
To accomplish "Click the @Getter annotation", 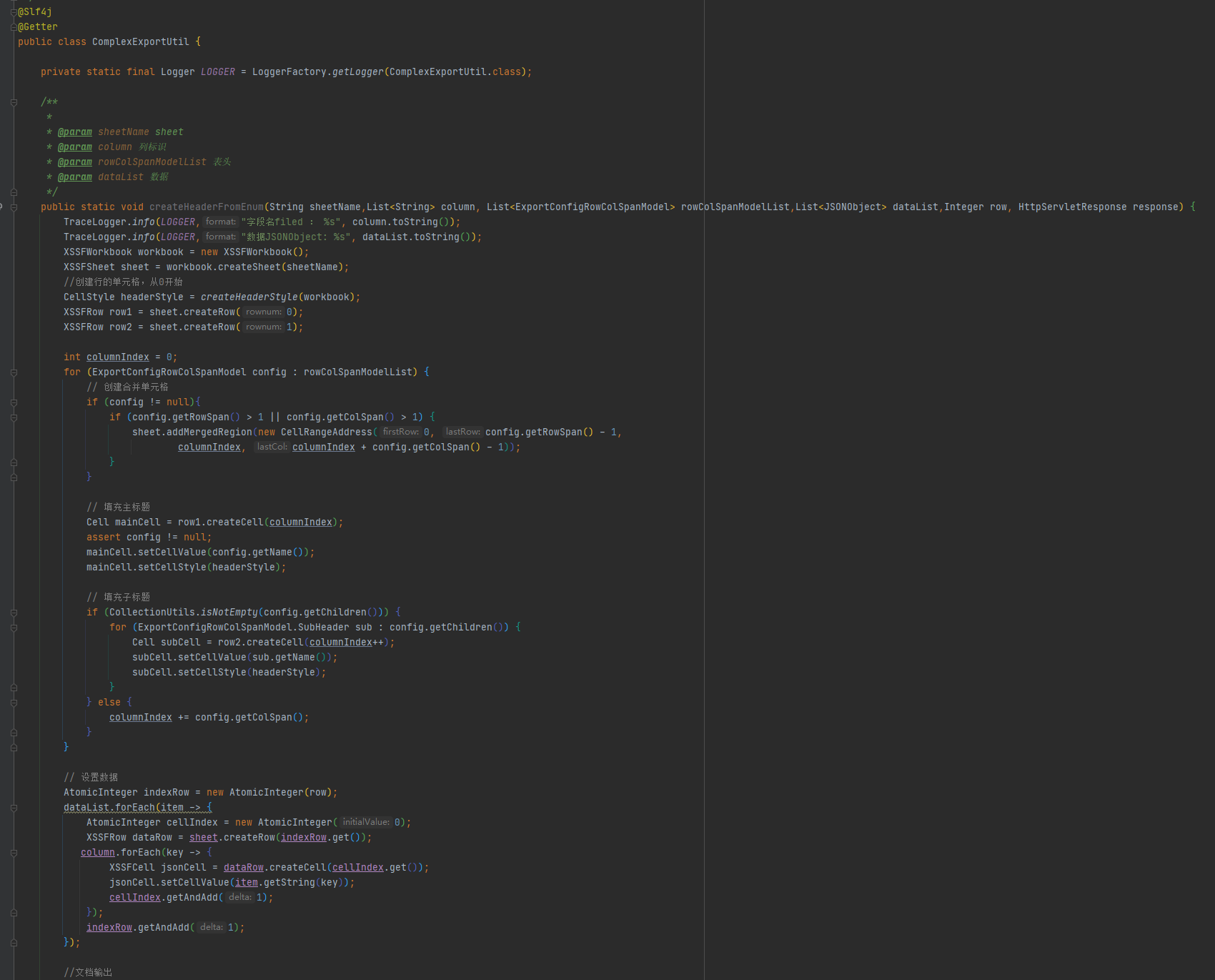I will click(38, 27).
